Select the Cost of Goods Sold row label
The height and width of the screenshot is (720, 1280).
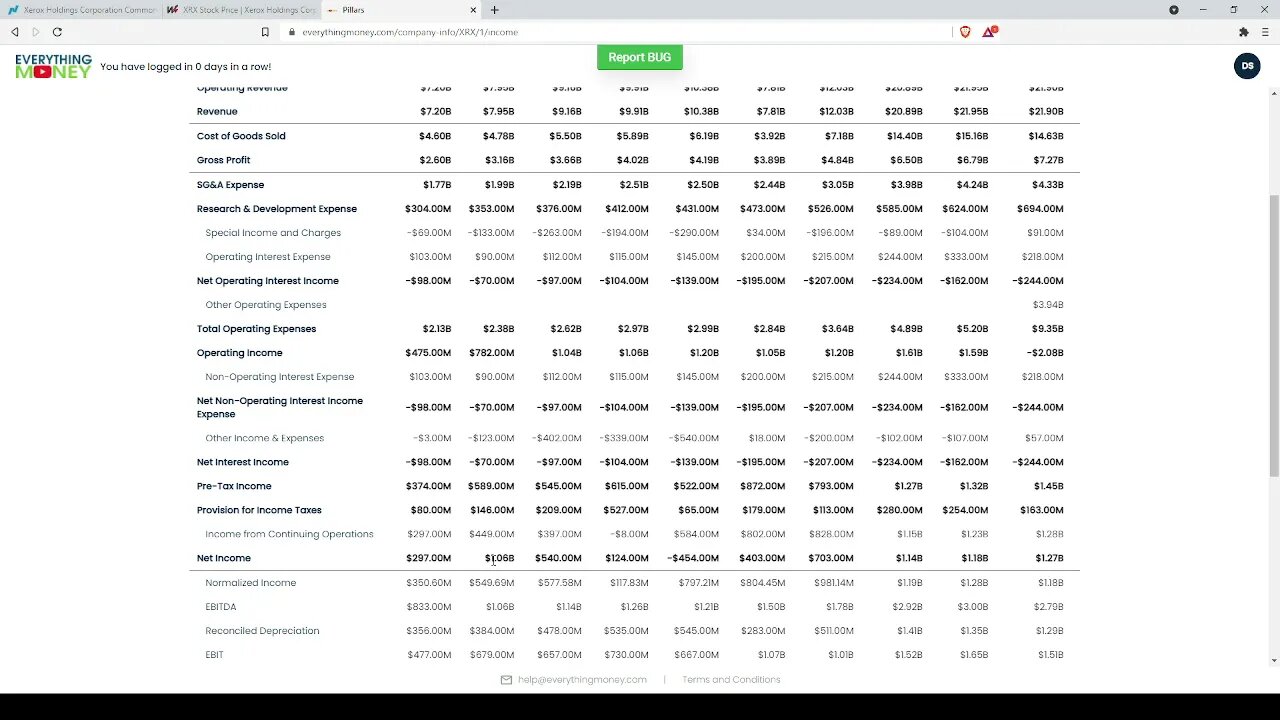(241, 136)
